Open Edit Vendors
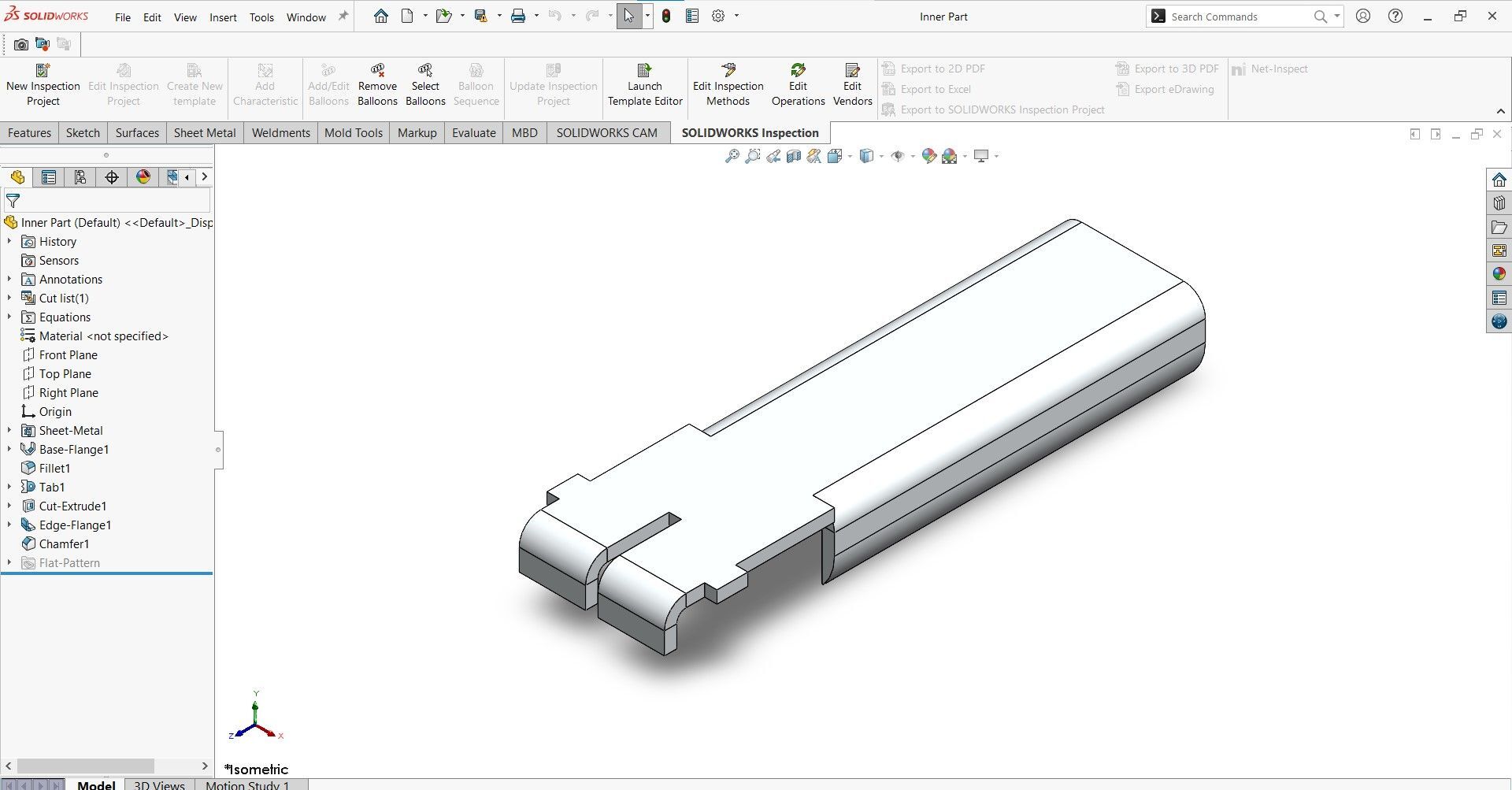 pyautogui.click(x=852, y=85)
